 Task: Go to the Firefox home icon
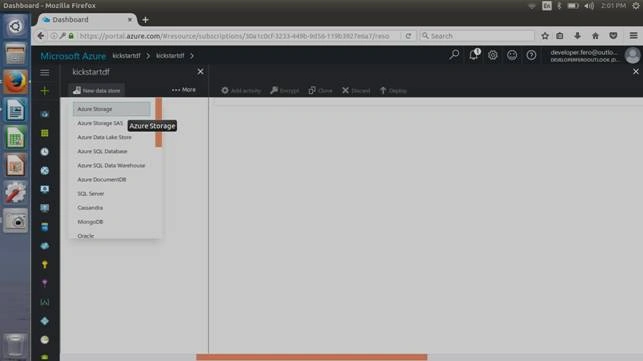coord(595,36)
